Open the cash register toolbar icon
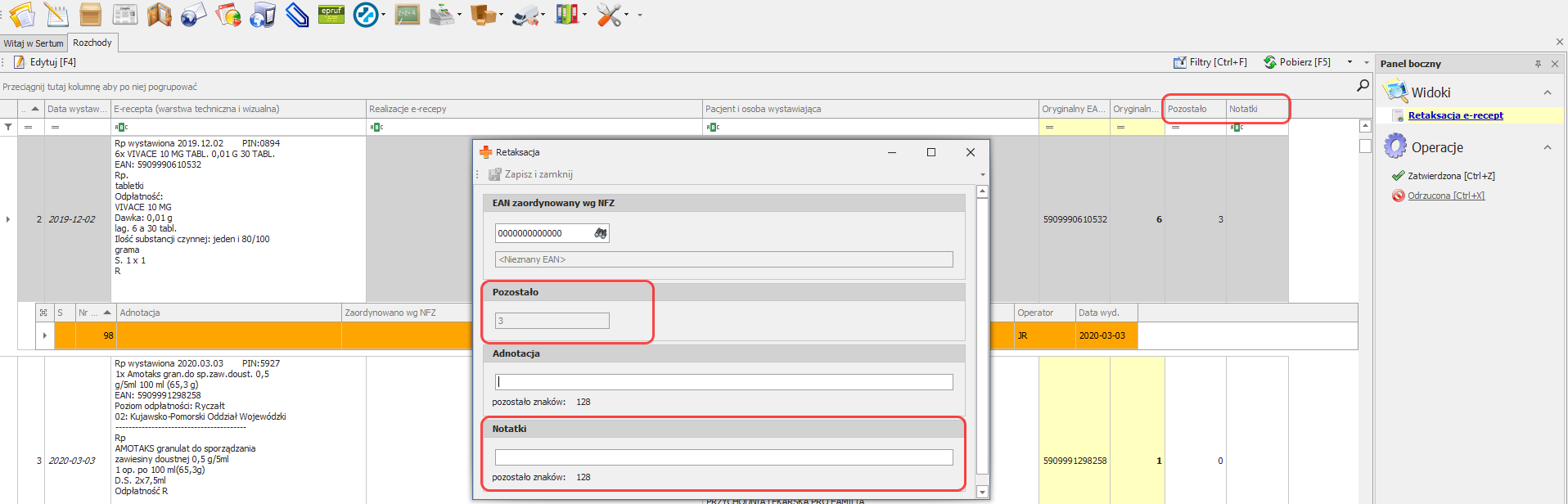The height and width of the screenshot is (504, 1568). click(x=441, y=15)
